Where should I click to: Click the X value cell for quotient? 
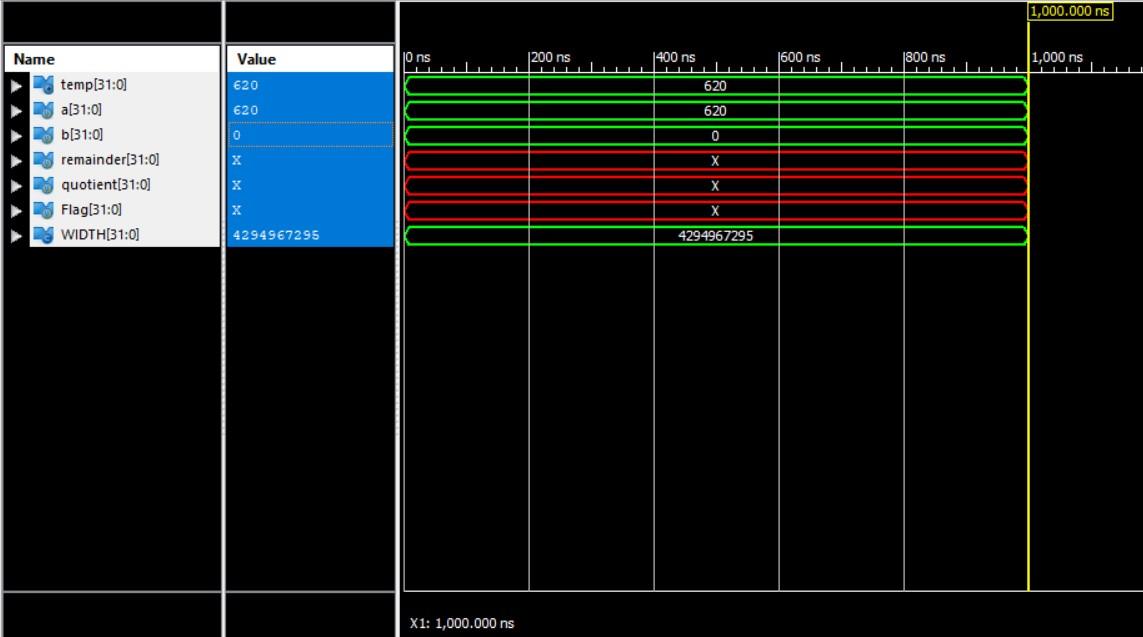(311, 185)
